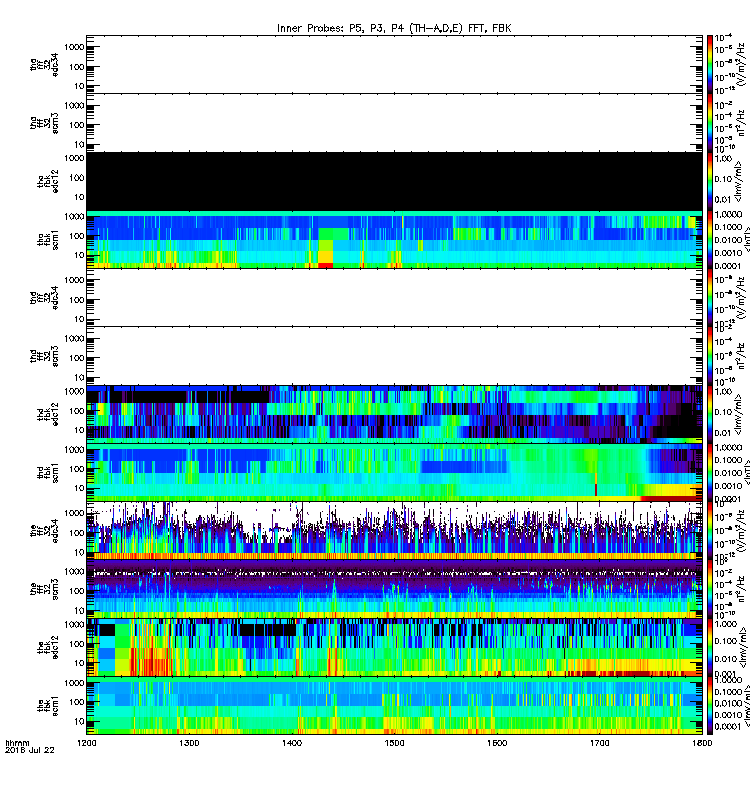
Task: Click the 1700 time axis label
Action: [600, 743]
